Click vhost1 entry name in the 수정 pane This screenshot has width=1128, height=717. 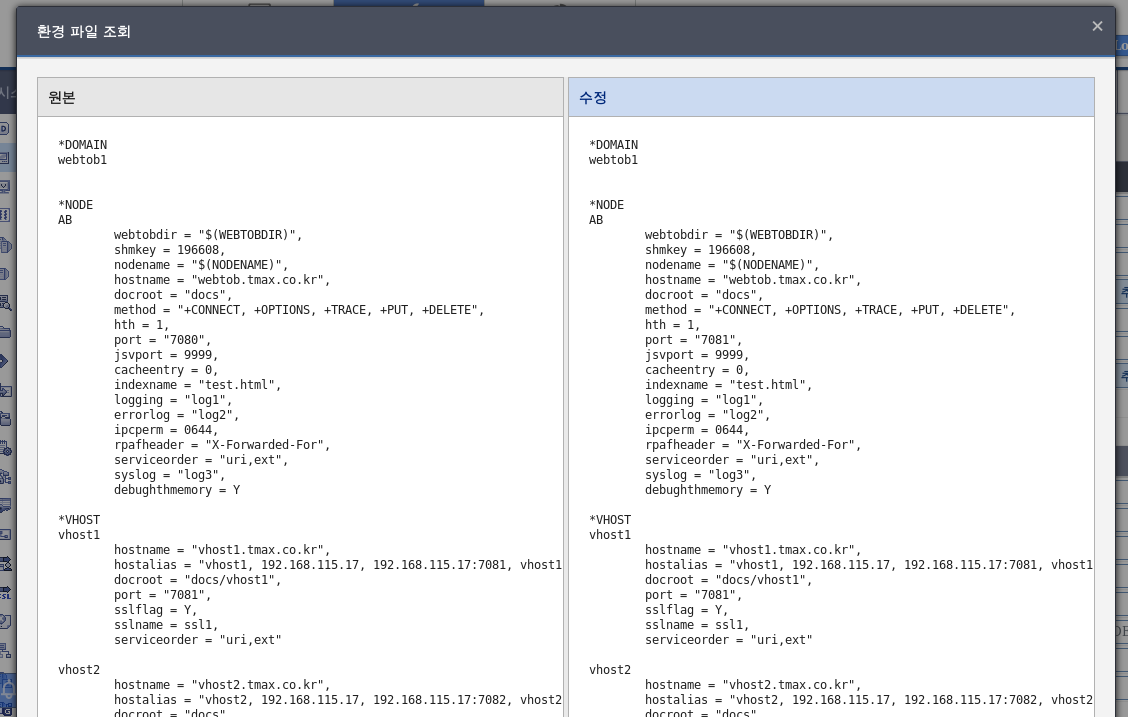[x=610, y=535]
